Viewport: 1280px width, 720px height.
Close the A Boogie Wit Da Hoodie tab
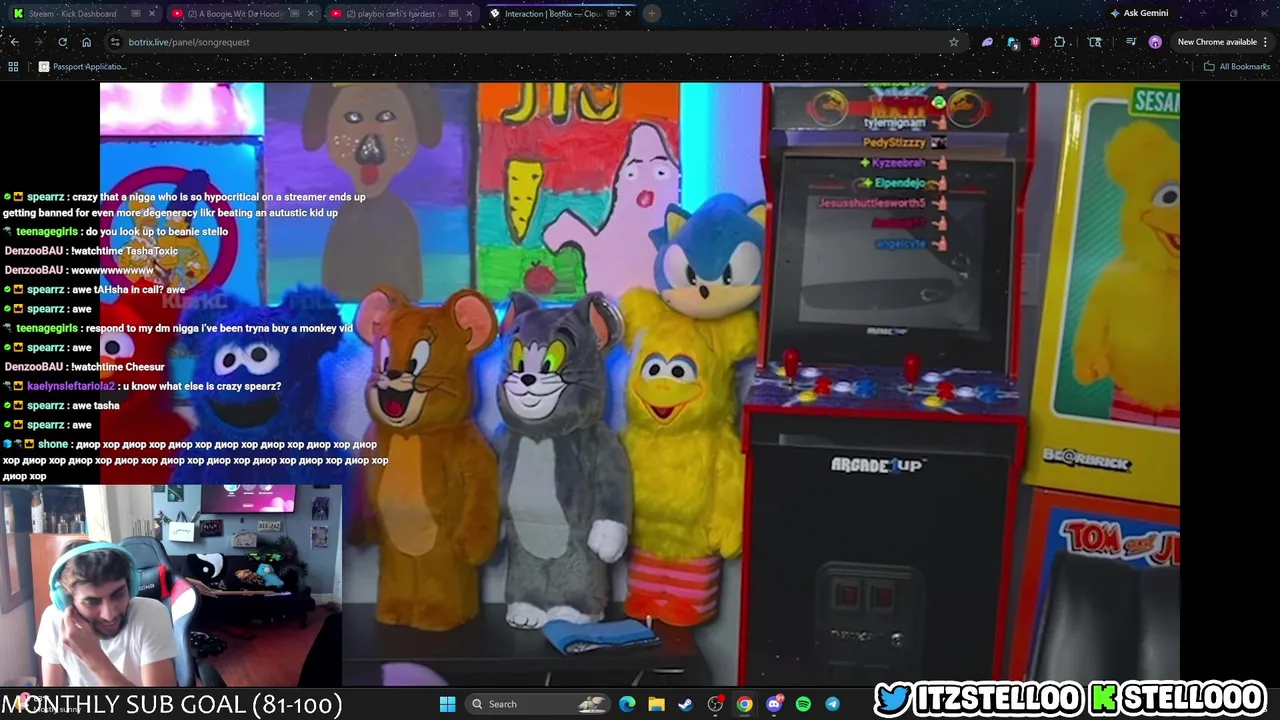(311, 14)
